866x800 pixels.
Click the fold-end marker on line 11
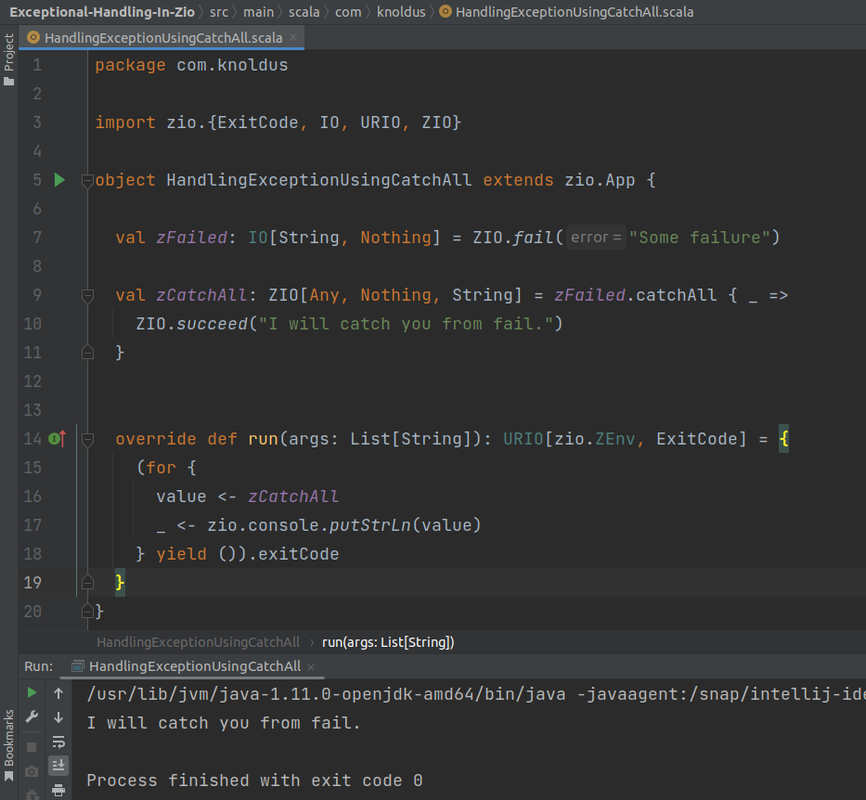coord(87,352)
